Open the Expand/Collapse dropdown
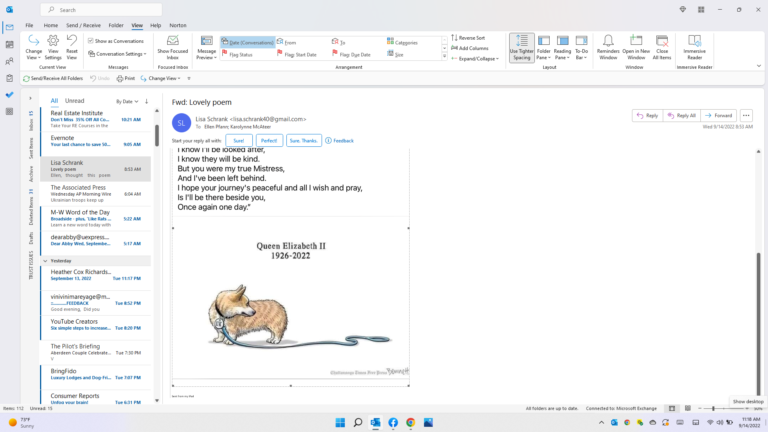The width and height of the screenshot is (768, 432). pos(475,59)
